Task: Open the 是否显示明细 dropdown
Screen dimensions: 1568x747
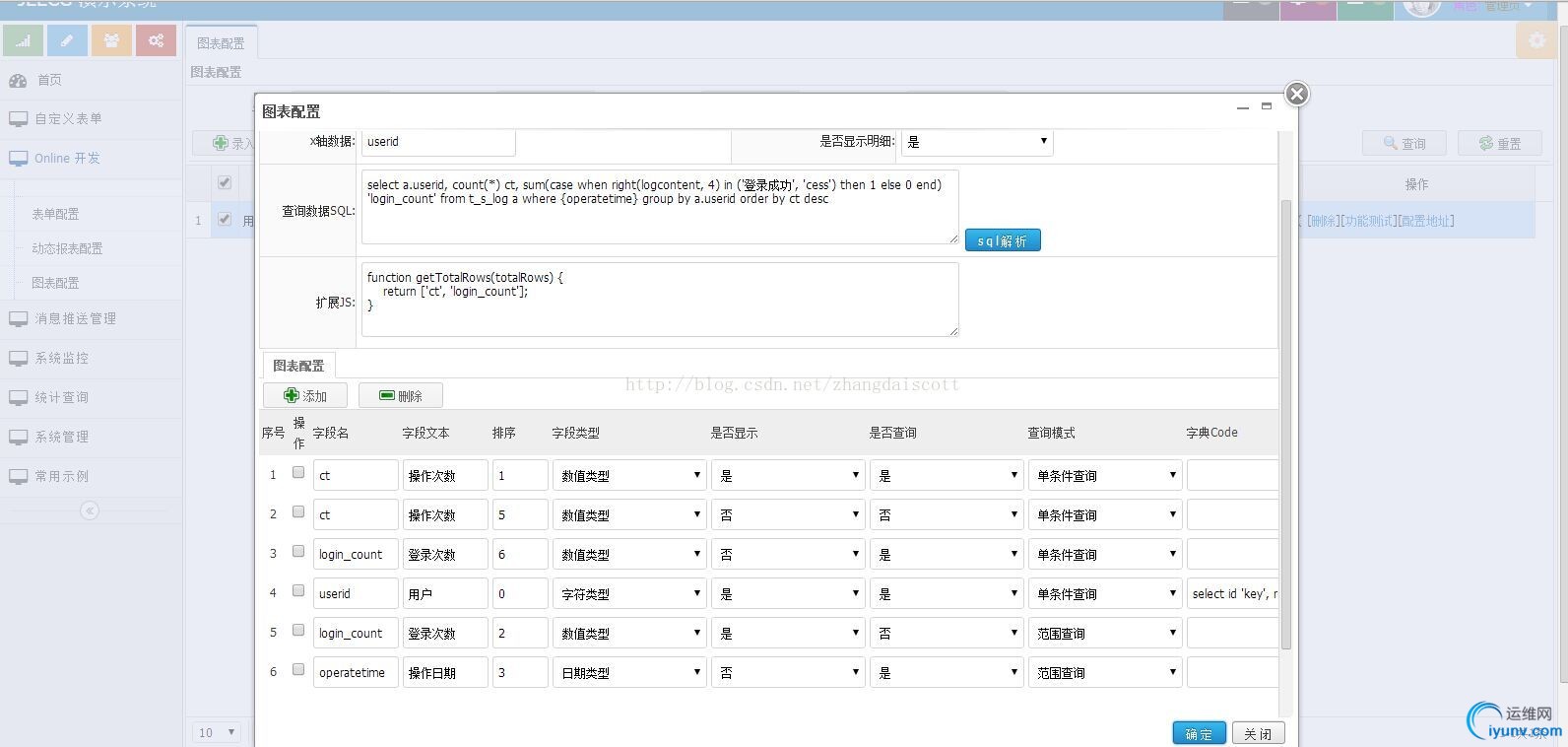Action: 977,142
